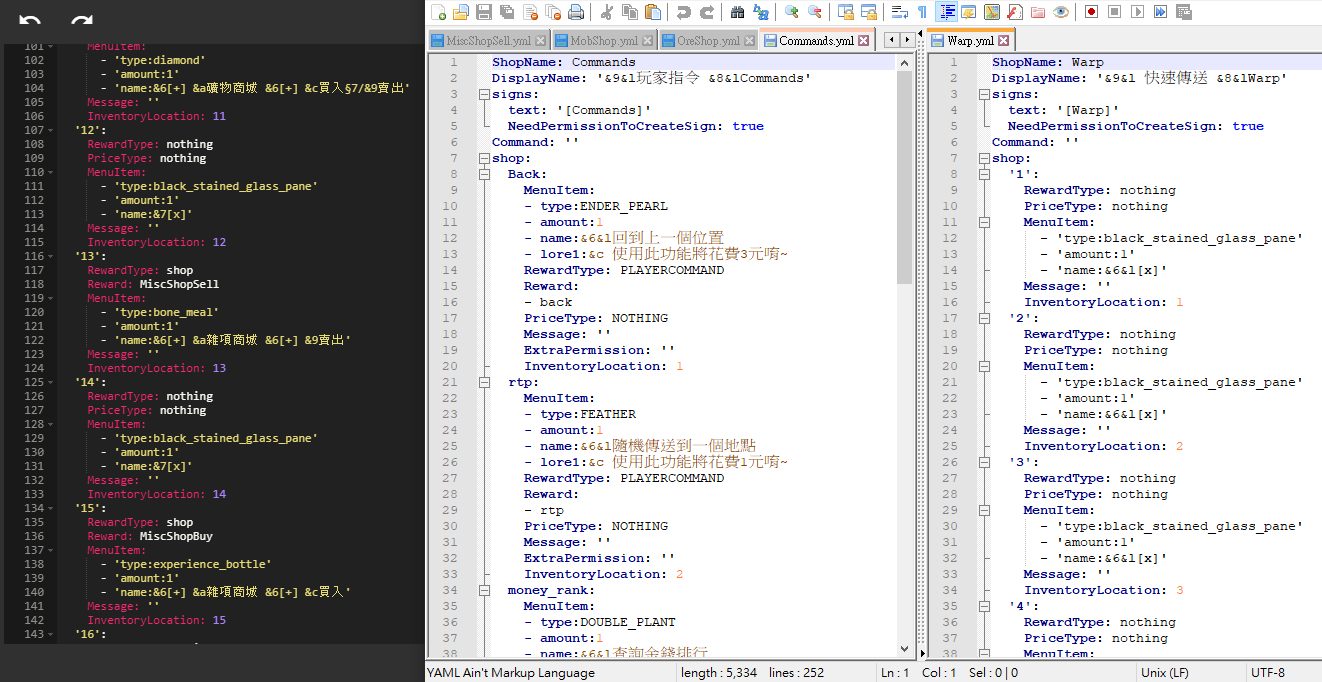Zoom in the editor text

pos(791,12)
